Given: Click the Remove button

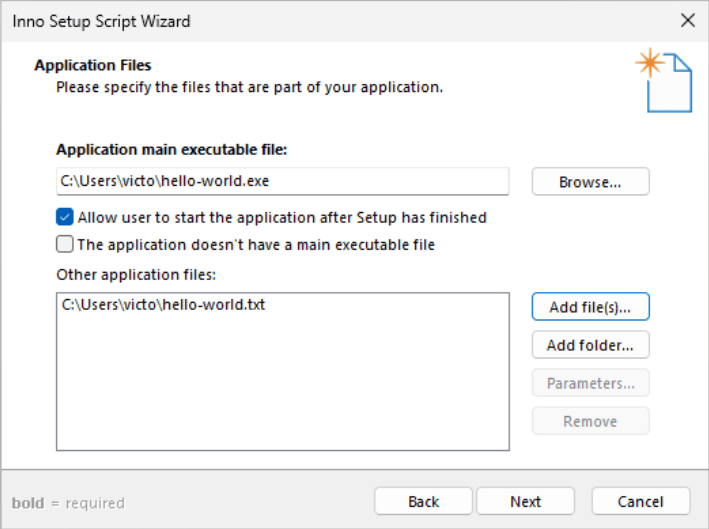Looking at the screenshot, I should [591, 421].
